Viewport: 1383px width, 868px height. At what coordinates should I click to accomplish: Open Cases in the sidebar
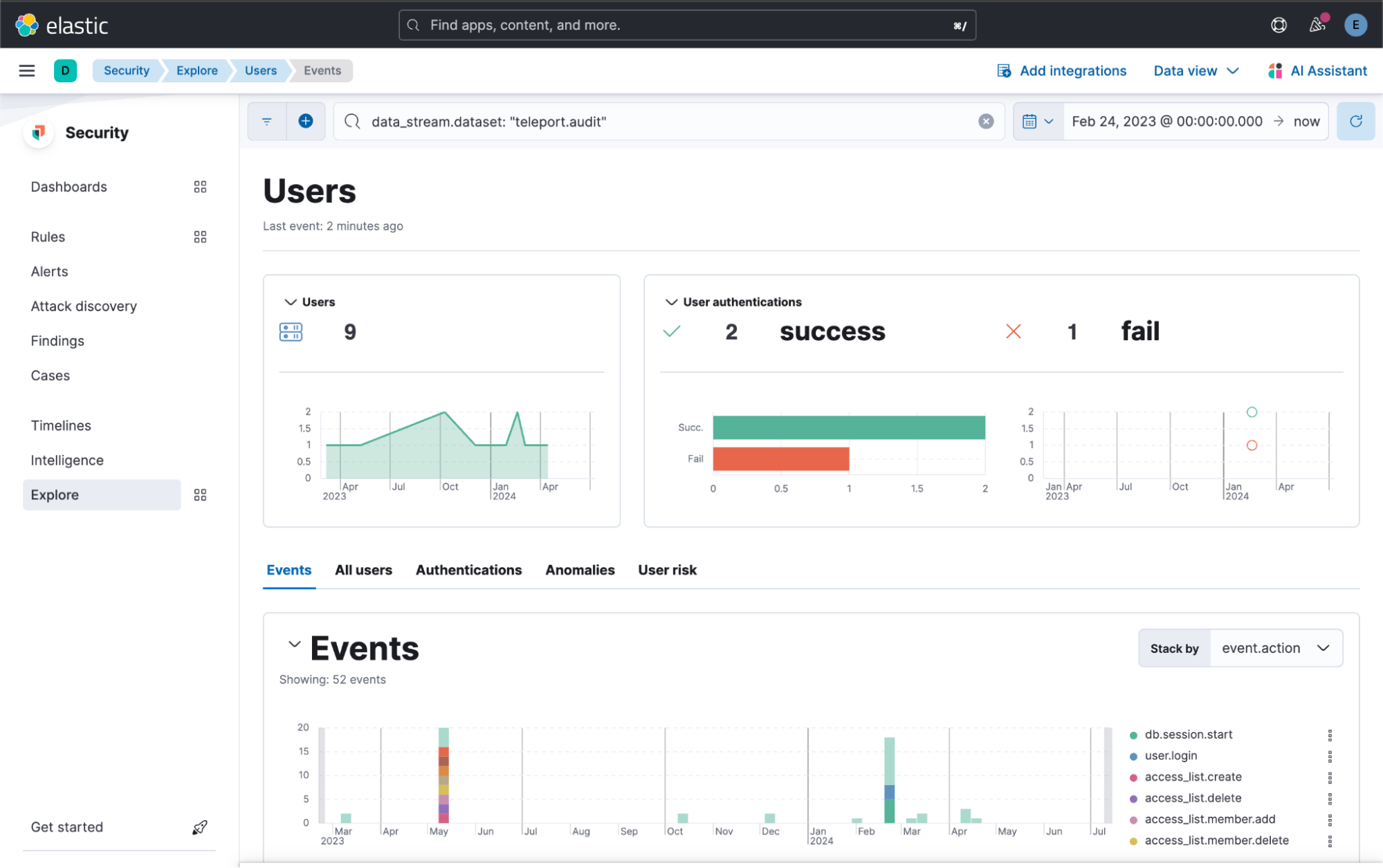tap(51, 376)
